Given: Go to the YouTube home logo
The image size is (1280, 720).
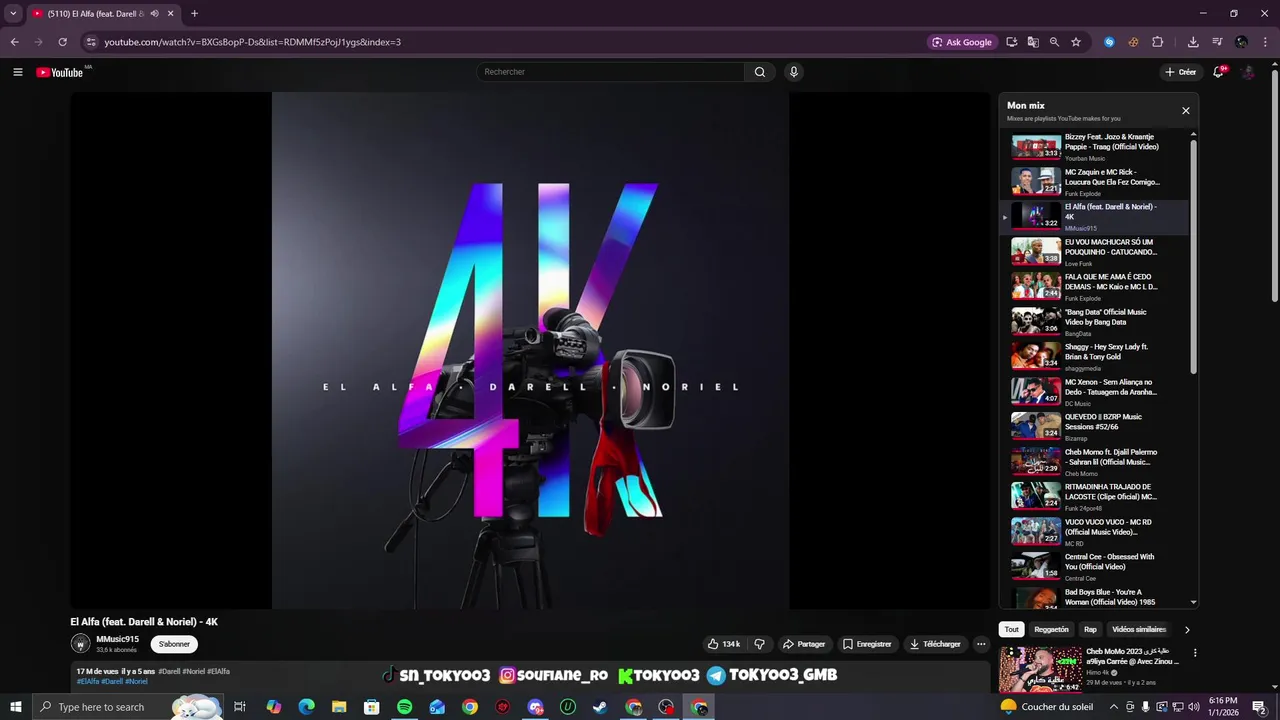Looking at the screenshot, I should [x=60, y=72].
